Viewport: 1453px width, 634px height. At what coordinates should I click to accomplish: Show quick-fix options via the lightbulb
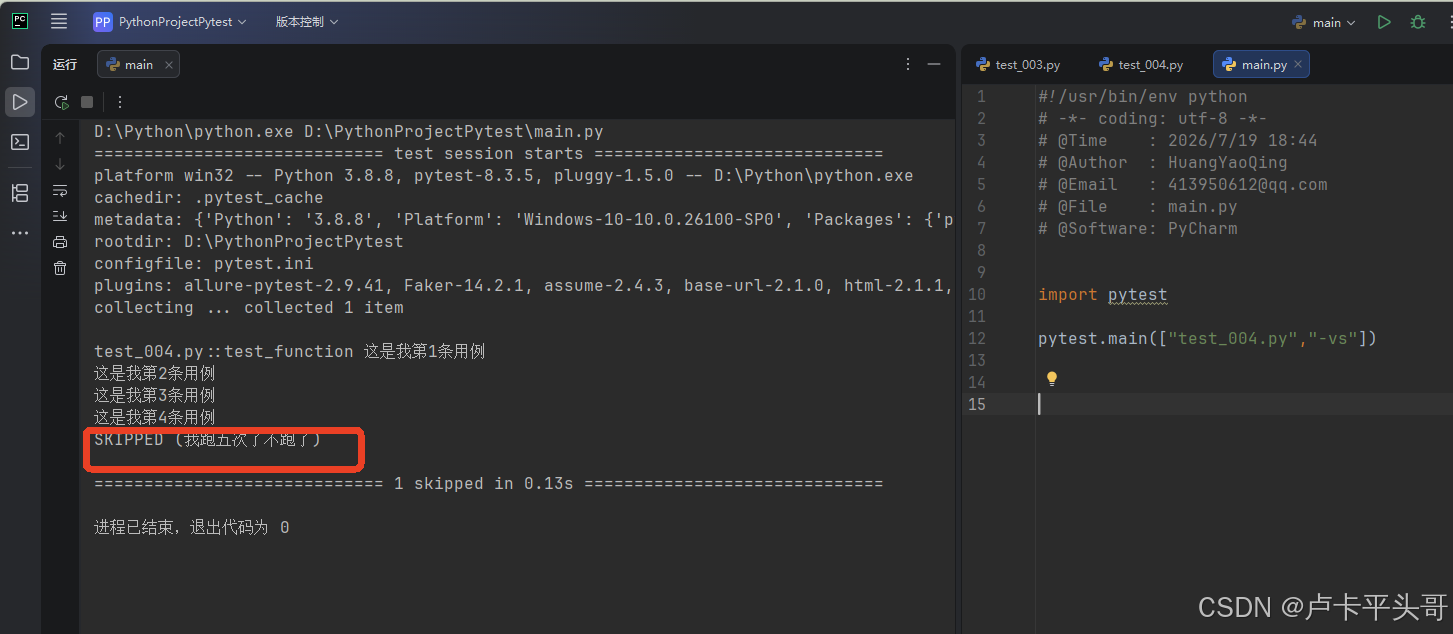[1052, 379]
